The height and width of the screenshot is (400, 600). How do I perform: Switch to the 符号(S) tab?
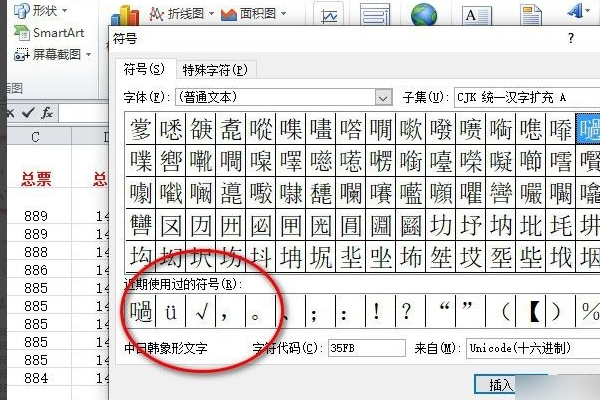click(144, 69)
